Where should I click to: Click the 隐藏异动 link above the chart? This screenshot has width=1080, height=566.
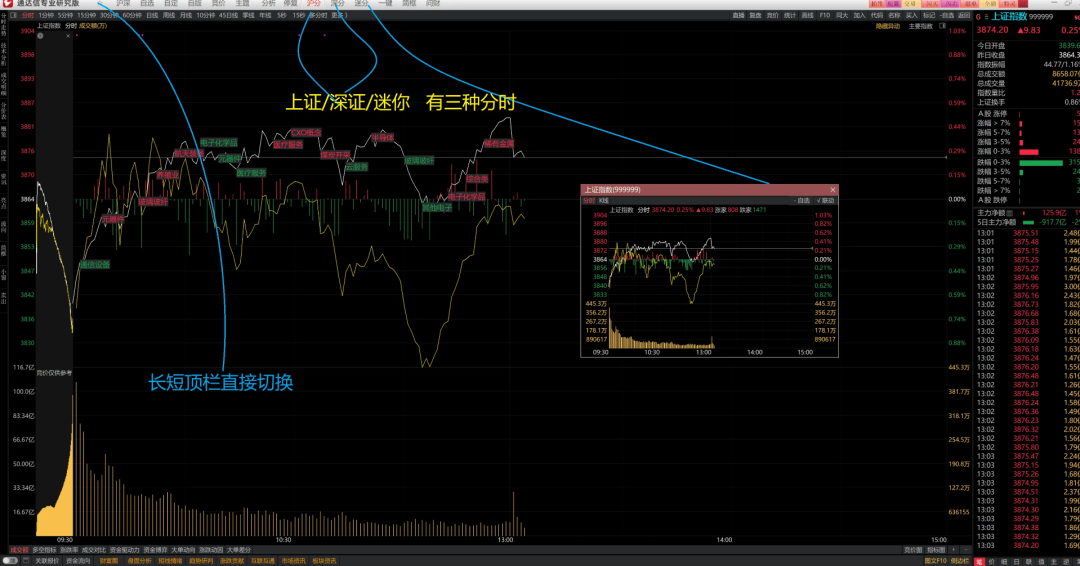pyautogui.click(x=888, y=26)
